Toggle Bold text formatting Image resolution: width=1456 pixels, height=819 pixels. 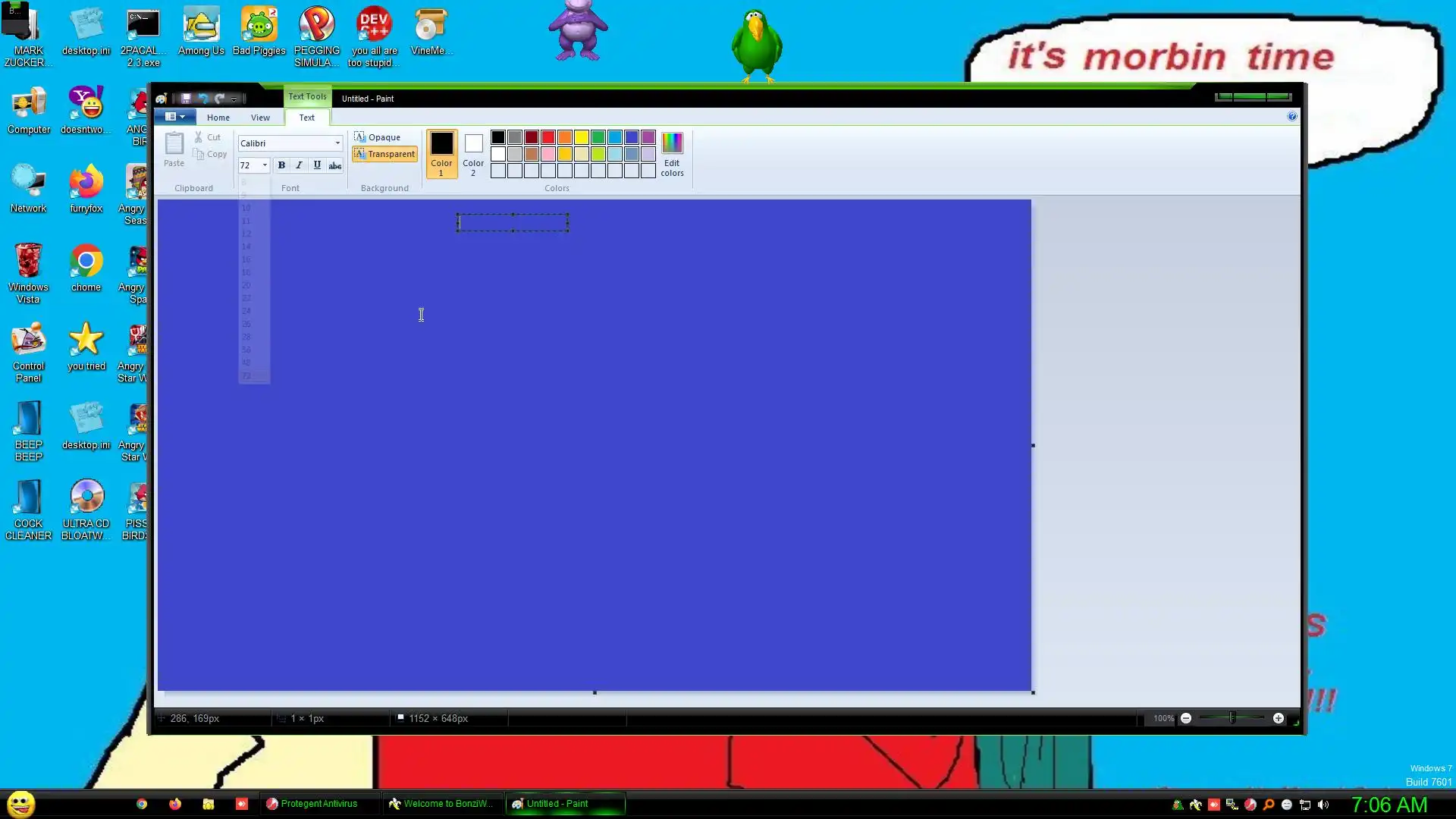281,165
